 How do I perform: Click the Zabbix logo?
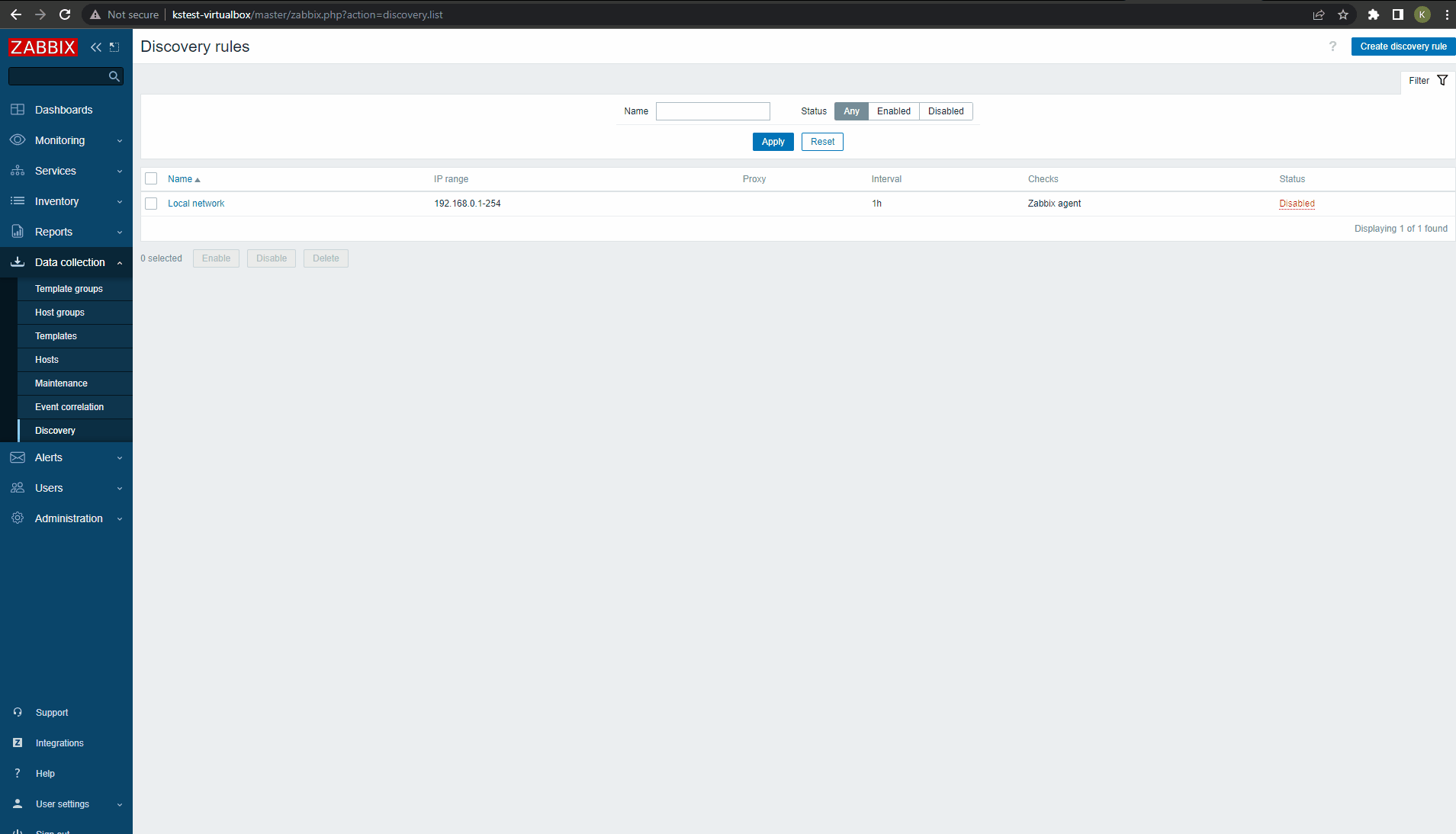(x=43, y=47)
